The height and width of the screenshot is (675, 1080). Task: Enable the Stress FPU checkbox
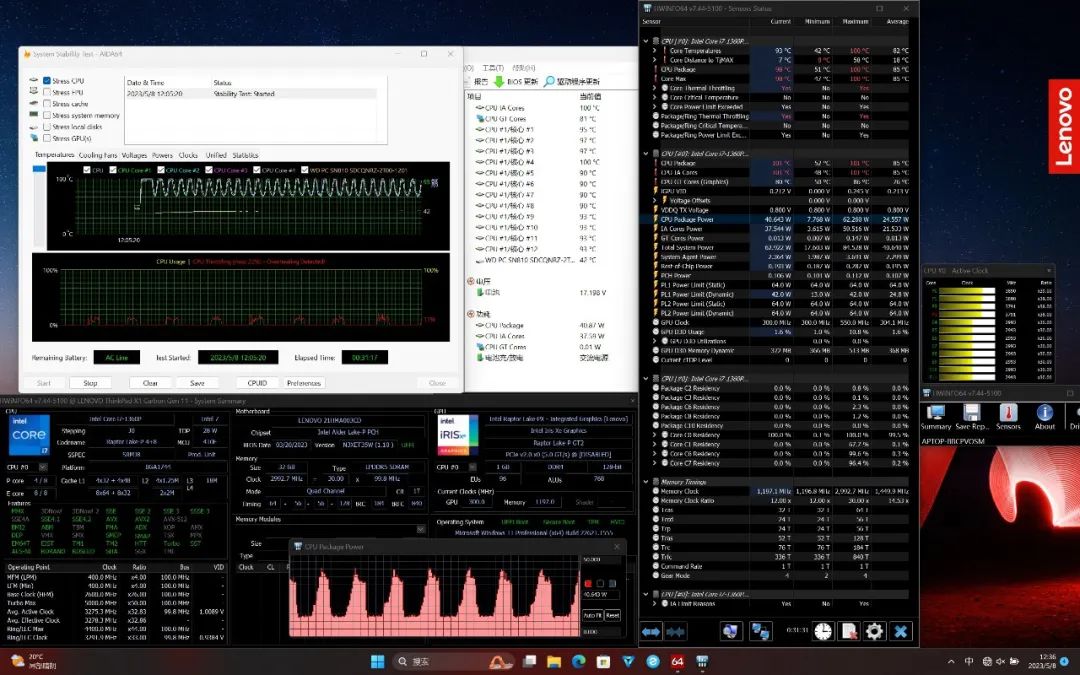point(47,92)
